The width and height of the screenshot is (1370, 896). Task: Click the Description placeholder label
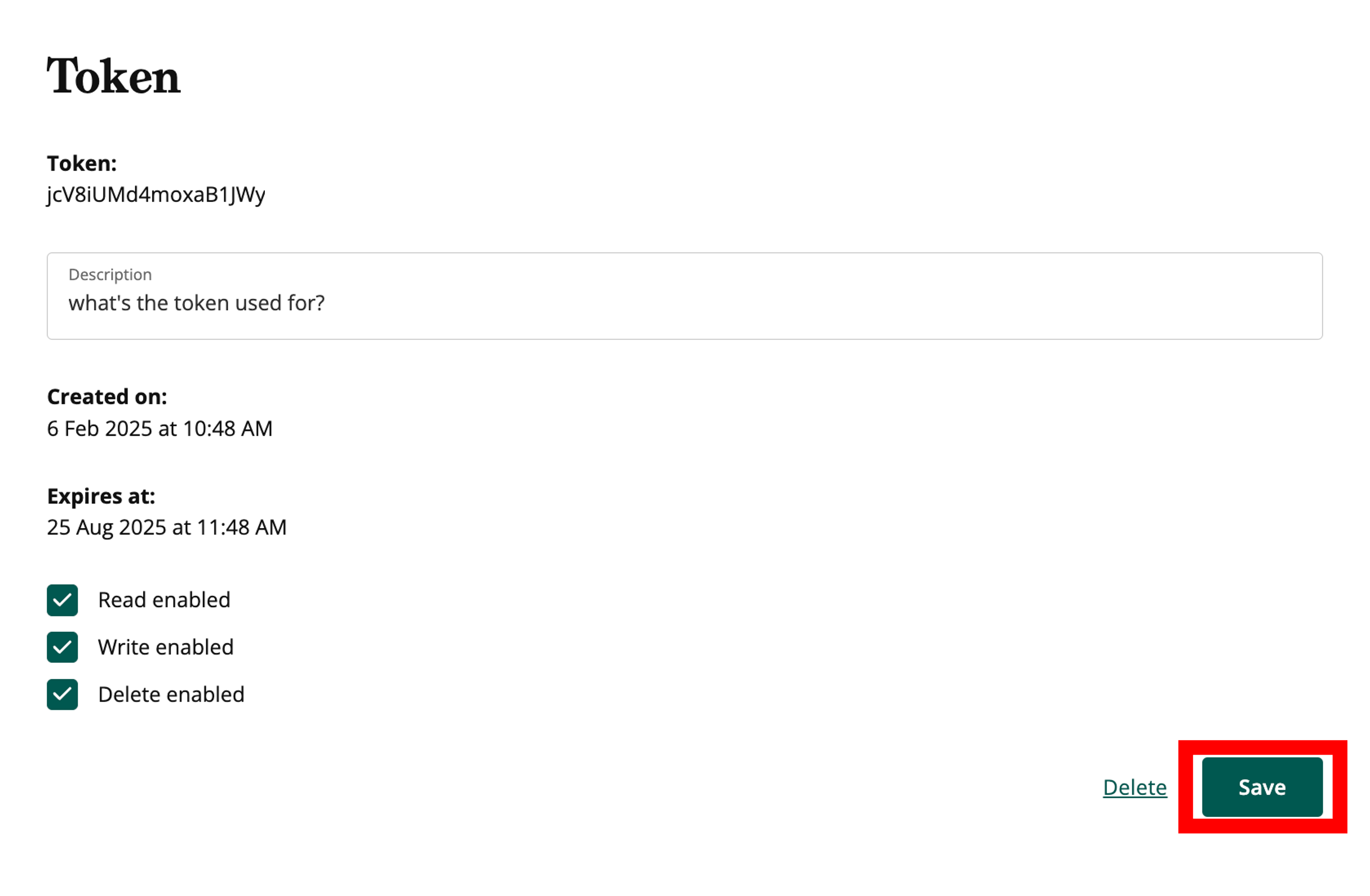pyautogui.click(x=109, y=274)
